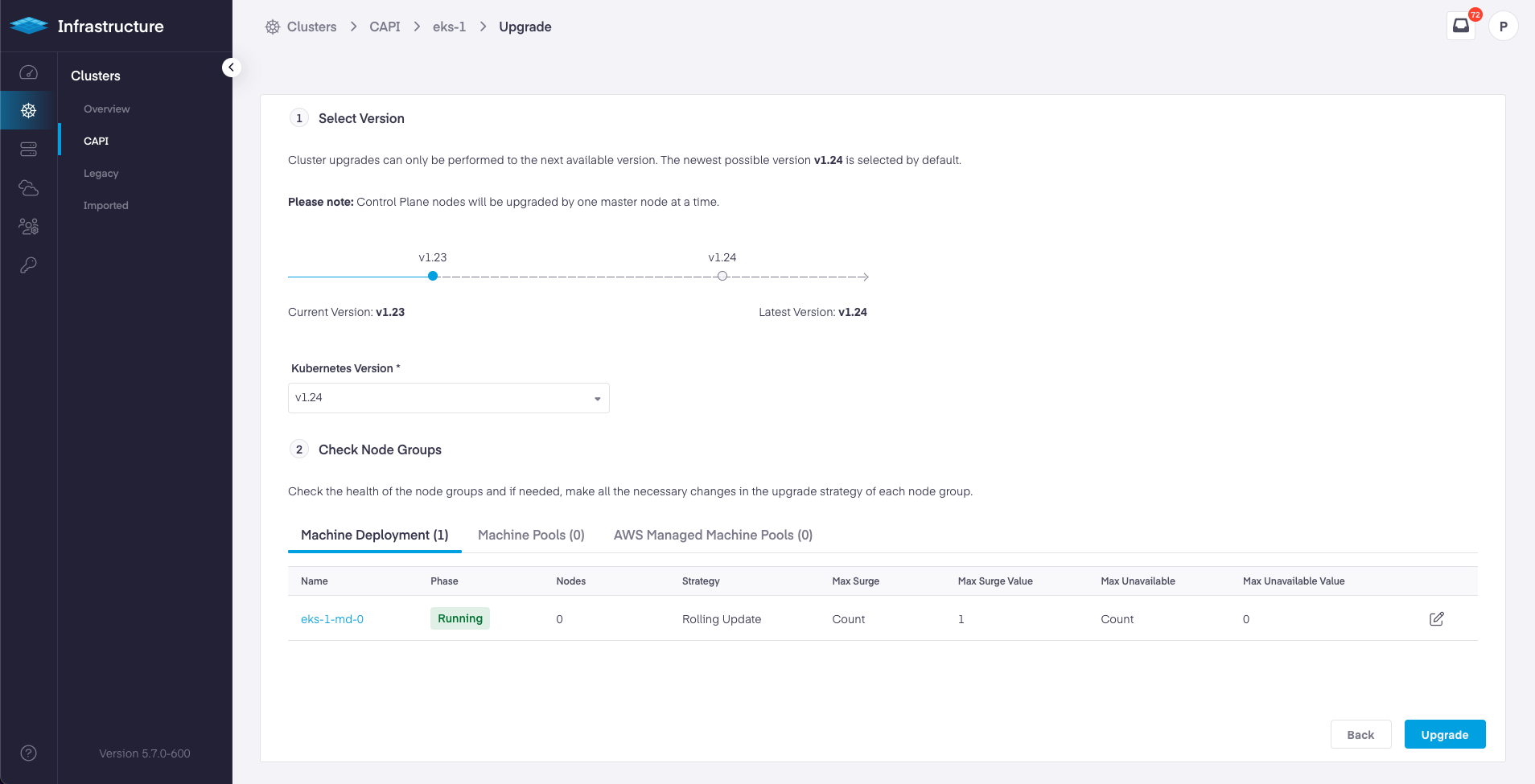Open the key credentials sidebar icon

[x=28, y=265]
